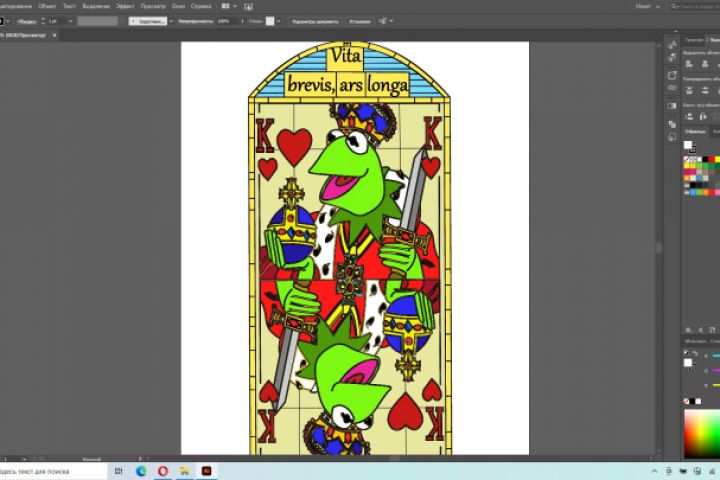Click the second align objects icon
The width and height of the screenshot is (720, 480).
point(705,64)
